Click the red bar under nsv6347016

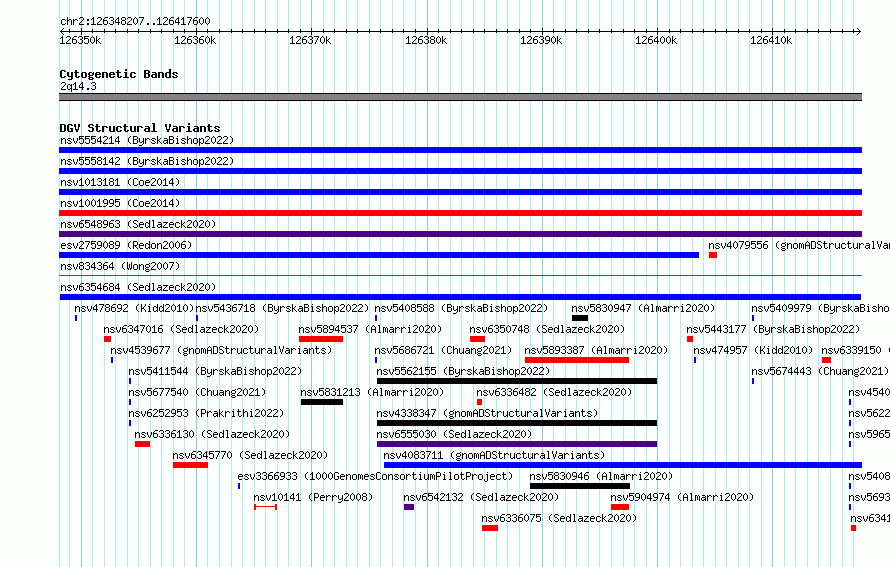tap(107, 339)
